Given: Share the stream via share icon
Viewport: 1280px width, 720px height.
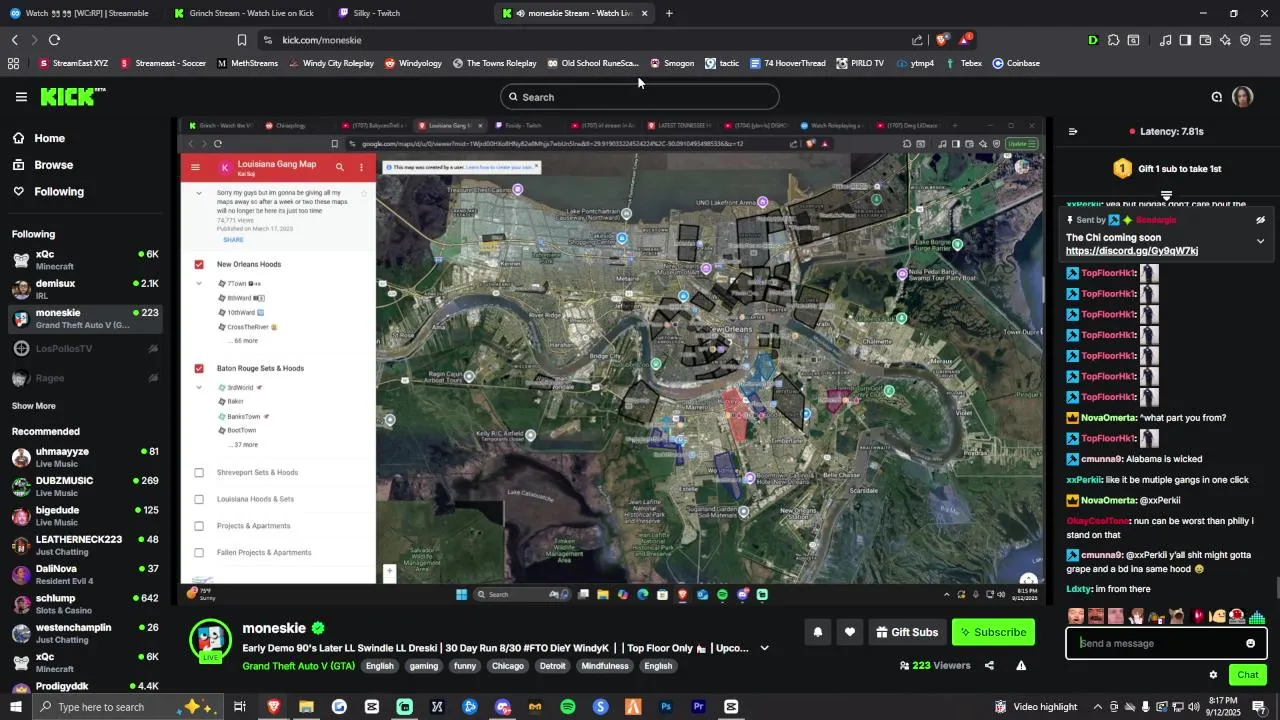Looking at the screenshot, I should [x=989, y=666].
